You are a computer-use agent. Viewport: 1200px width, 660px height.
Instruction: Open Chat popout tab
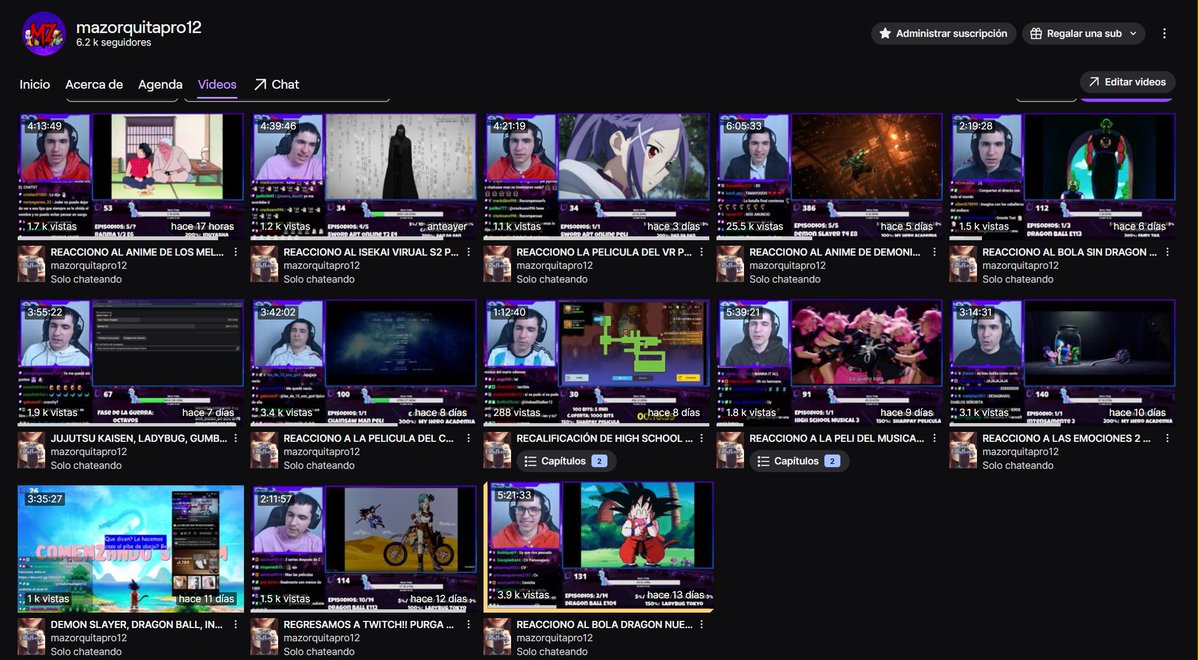tap(276, 84)
